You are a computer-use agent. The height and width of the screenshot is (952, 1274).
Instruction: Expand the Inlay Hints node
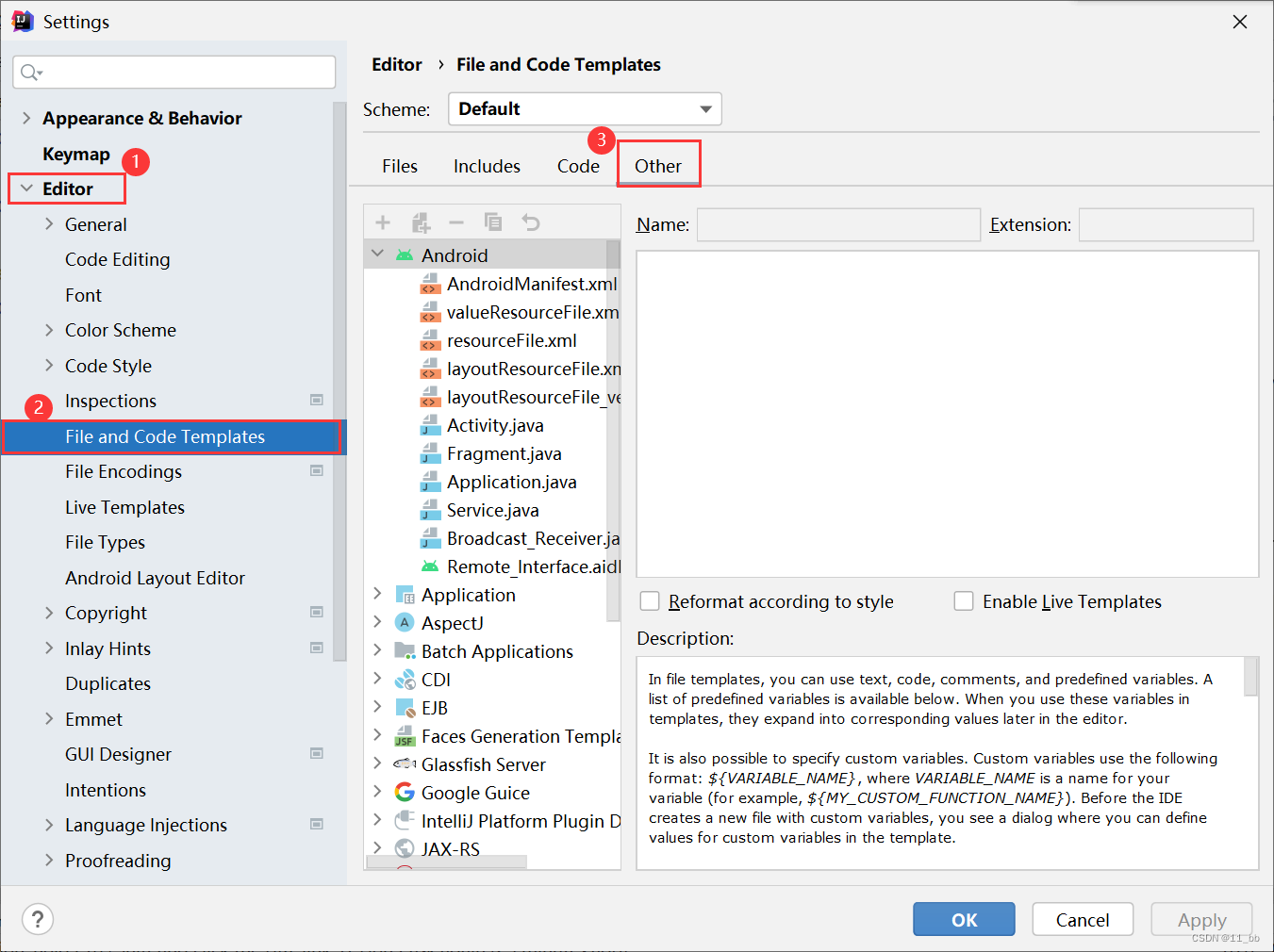point(49,648)
